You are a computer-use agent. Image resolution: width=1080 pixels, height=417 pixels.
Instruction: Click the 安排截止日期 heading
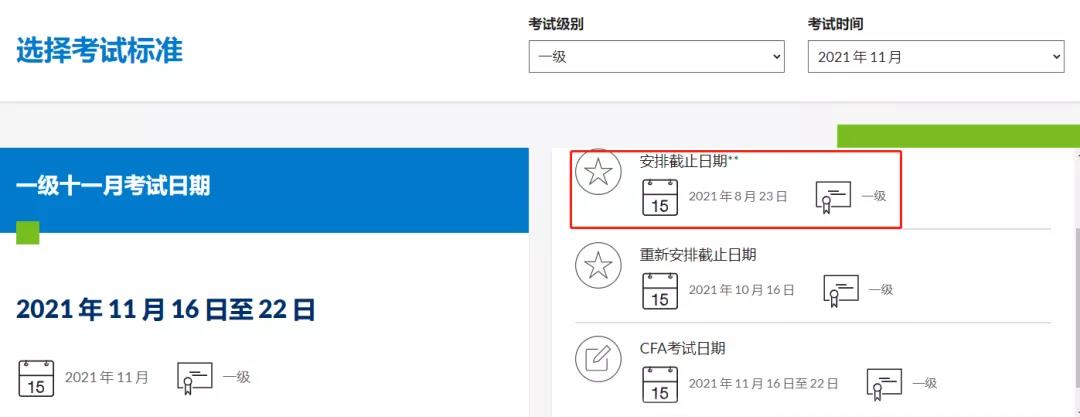pyautogui.click(x=684, y=161)
